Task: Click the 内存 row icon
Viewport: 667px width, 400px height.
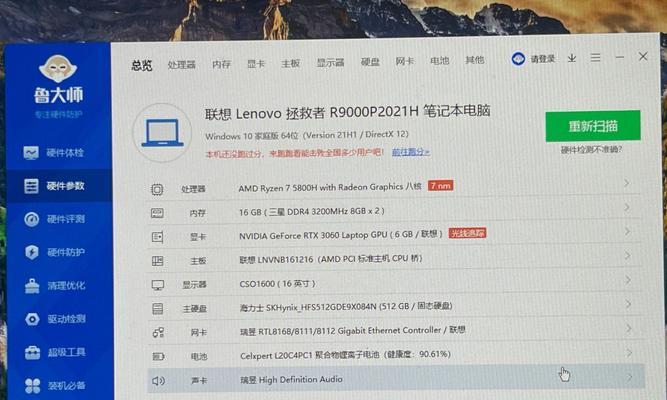Action: point(157,213)
